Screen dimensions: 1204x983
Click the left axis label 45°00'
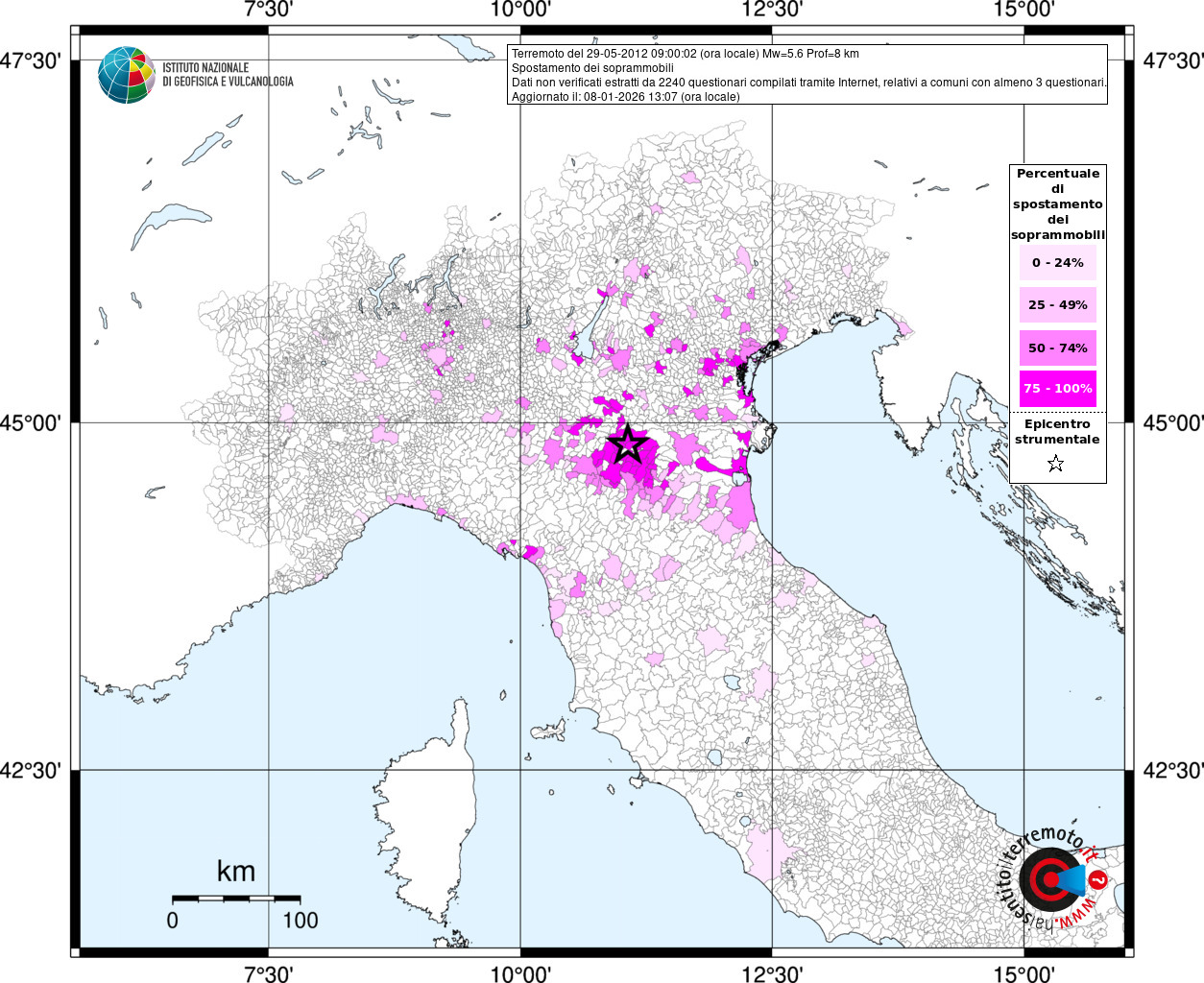31,423
